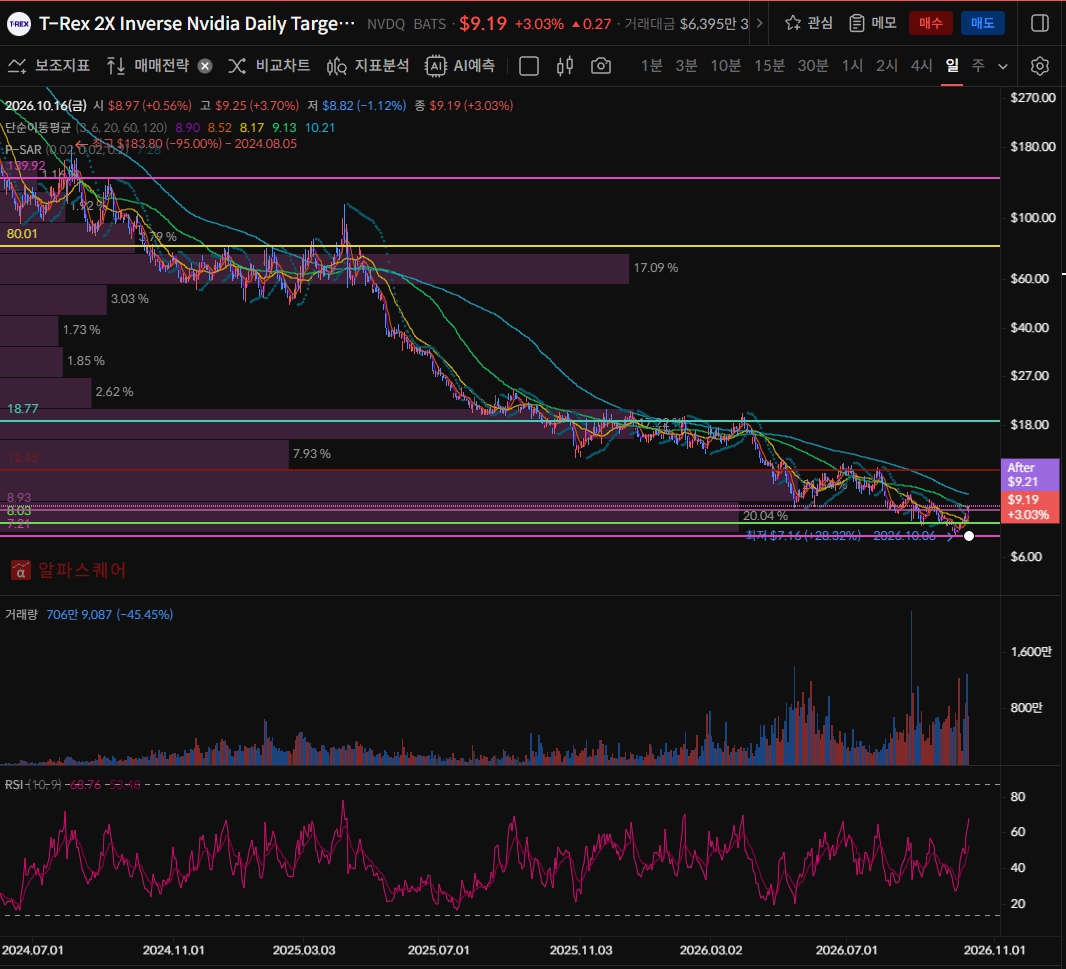Click the 20.04 % volume profile label
This screenshot has width=1066, height=969.
[x=766, y=516]
